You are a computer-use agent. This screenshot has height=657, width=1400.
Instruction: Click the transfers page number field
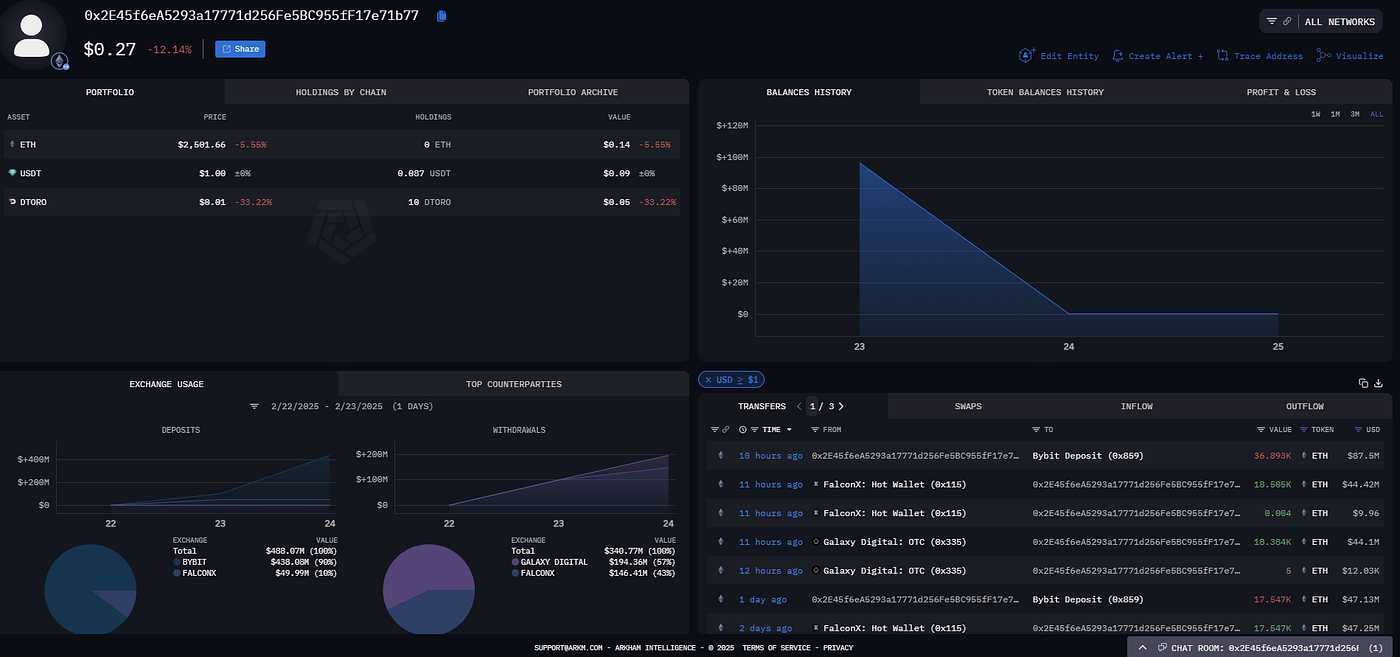tap(812, 406)
